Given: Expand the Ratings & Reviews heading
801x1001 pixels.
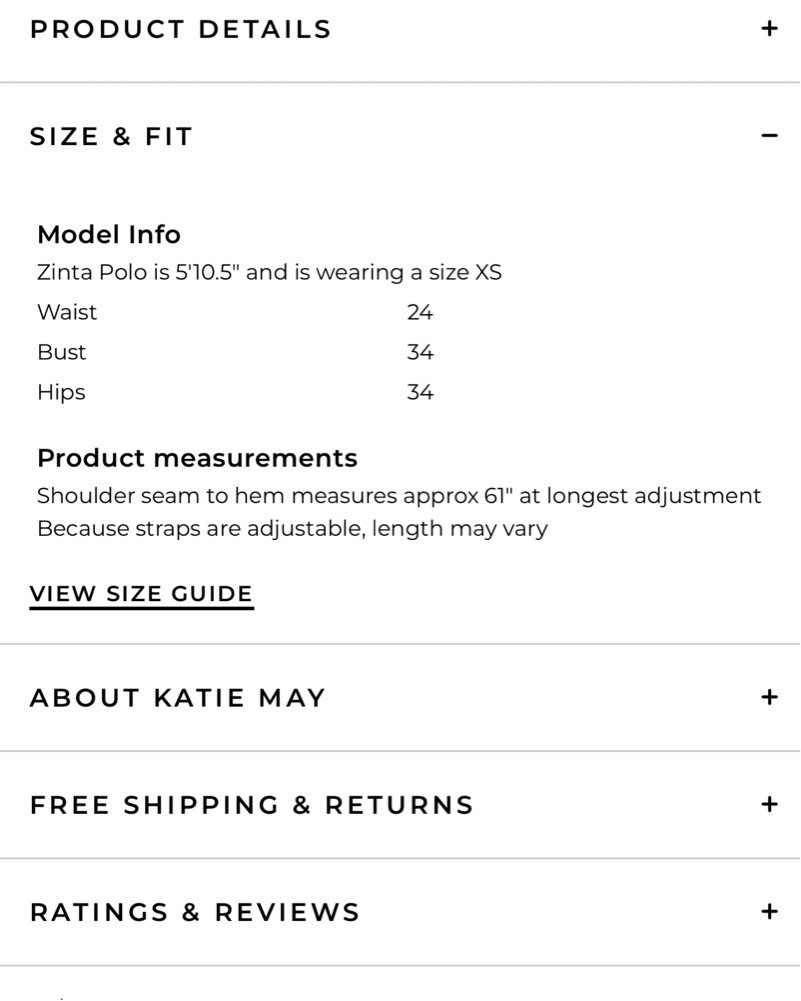Looking at the screenshot, I should [195, 912].
